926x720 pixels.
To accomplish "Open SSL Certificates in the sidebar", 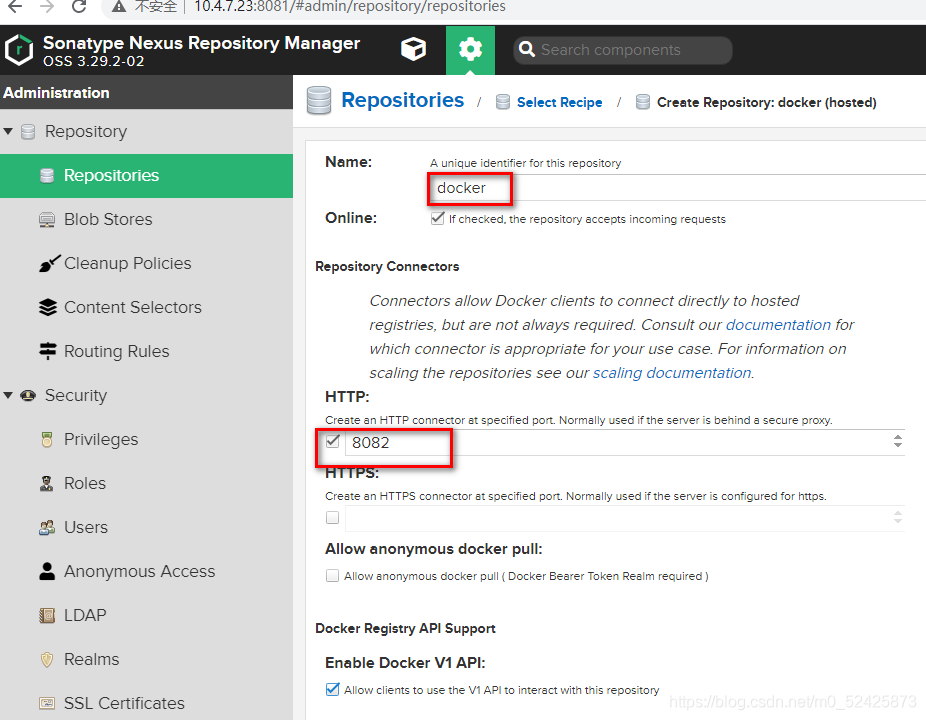I will point(146,703).
